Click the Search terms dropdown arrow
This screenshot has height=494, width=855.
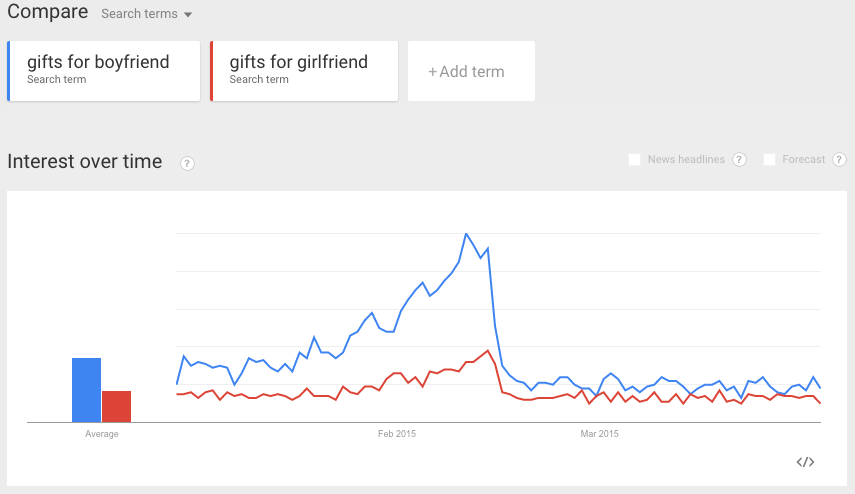[x=188, y=15]
